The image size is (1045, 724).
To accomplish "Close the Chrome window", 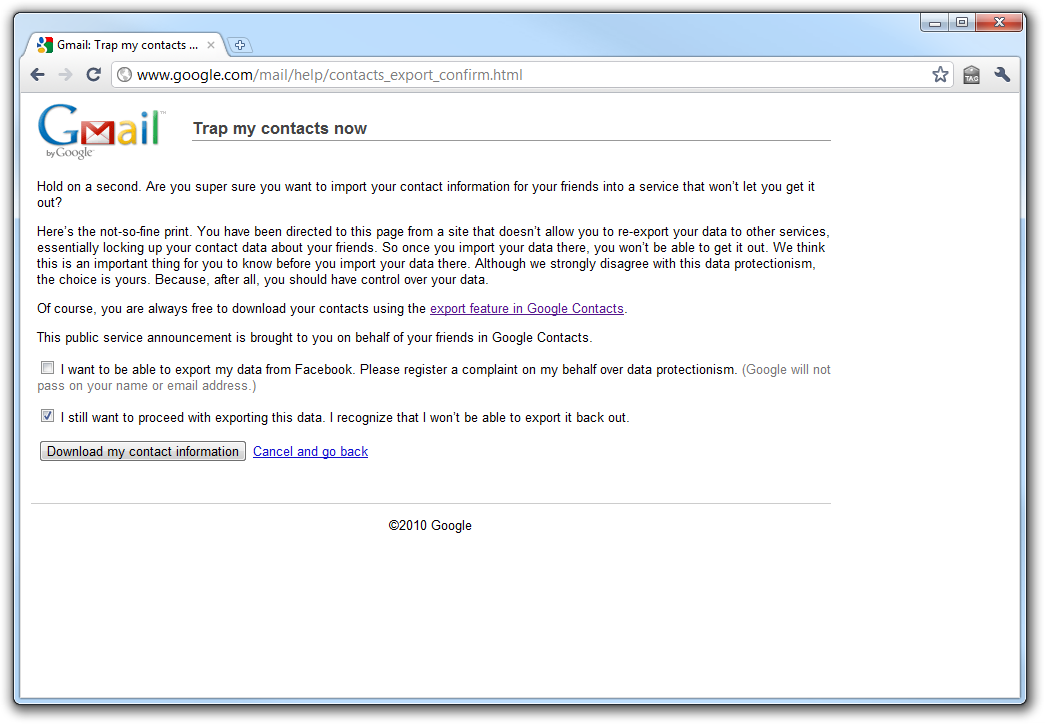I will click(999, 22).
